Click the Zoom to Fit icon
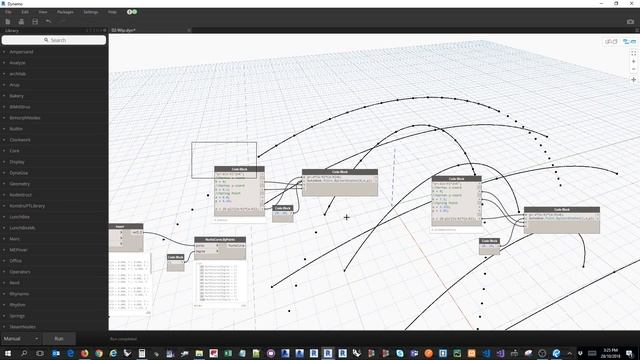Screen dimensions: 640x360 click(633, 53)
